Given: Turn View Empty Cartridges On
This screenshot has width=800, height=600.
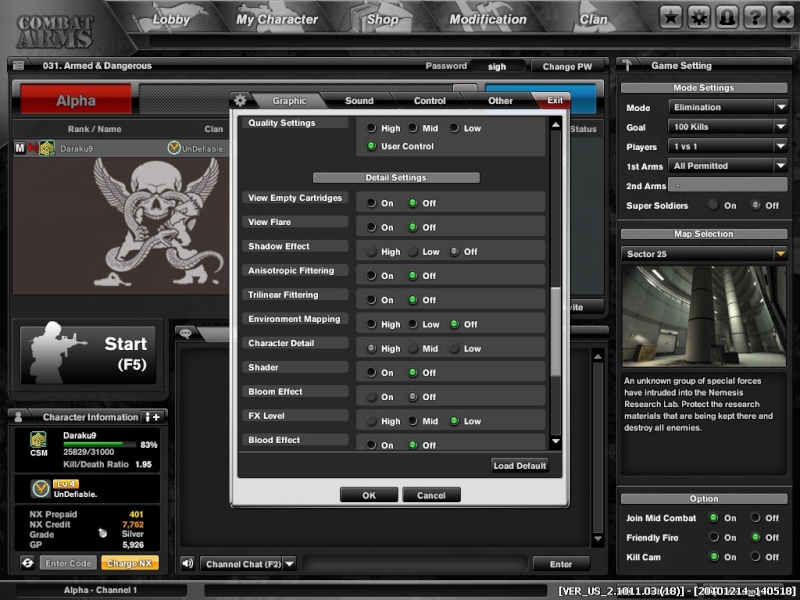Looking at the screenshot, I should (371, 203).
